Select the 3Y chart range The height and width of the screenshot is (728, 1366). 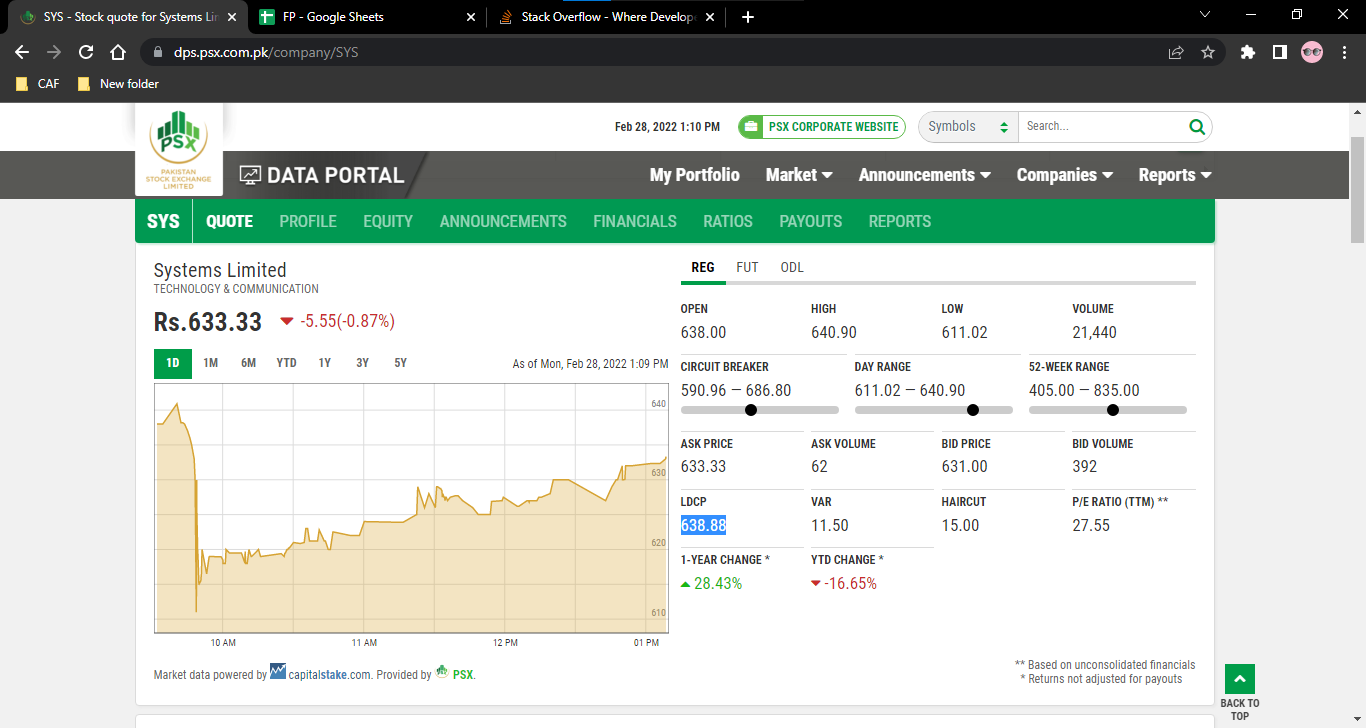363,363
